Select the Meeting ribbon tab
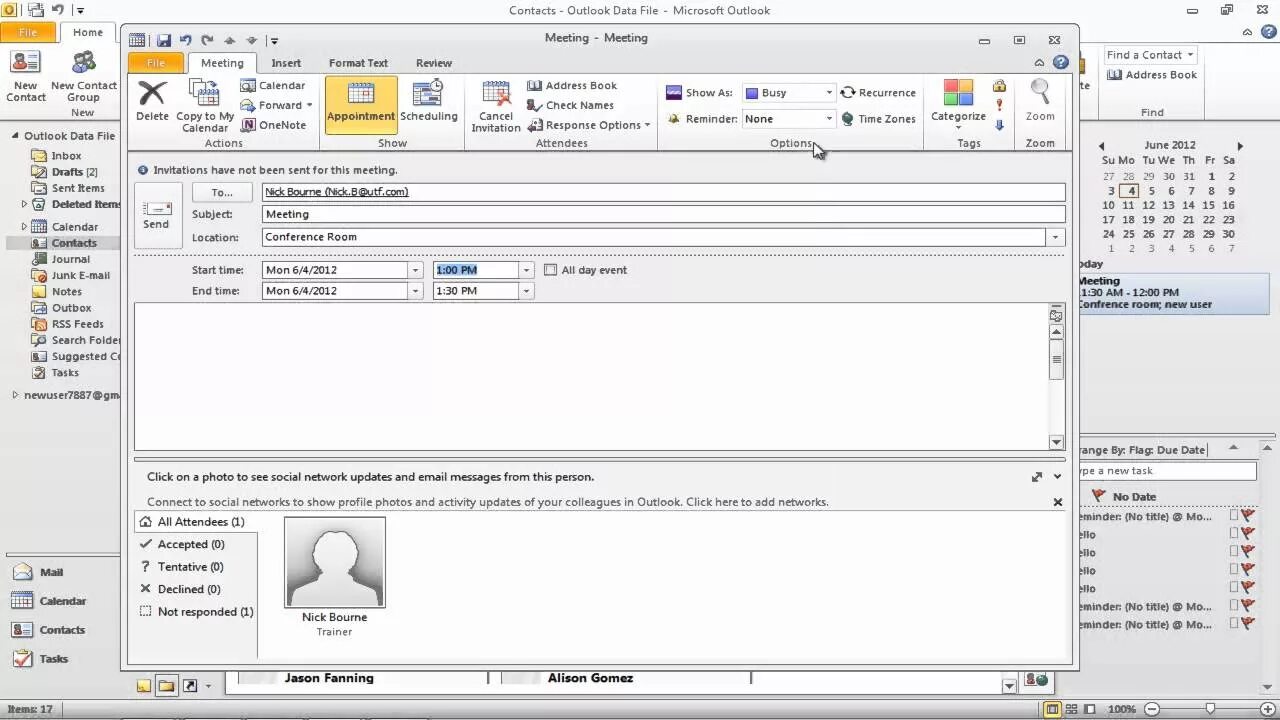 click(222, 63)
